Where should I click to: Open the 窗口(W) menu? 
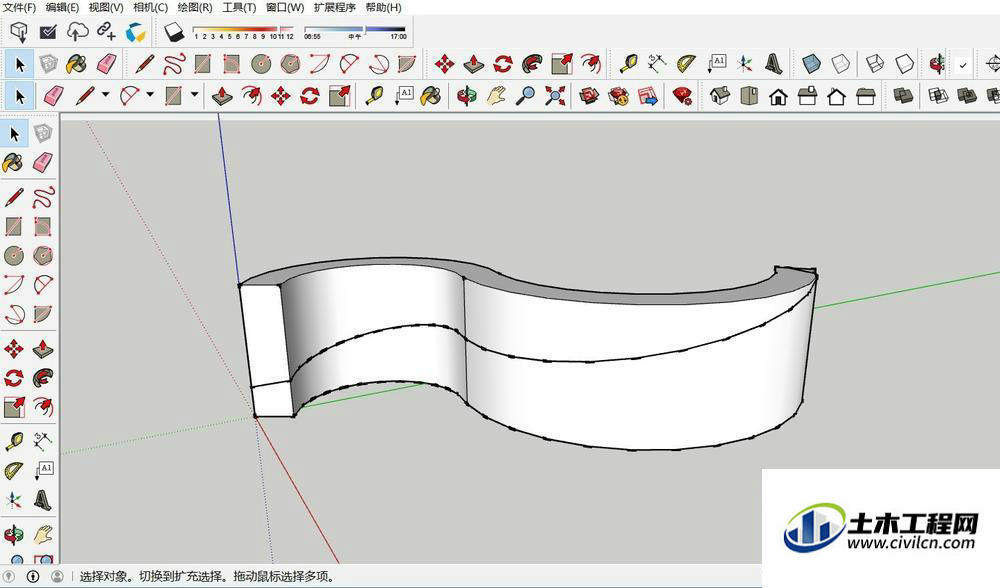pyautogui.click(x=285, y=7)
